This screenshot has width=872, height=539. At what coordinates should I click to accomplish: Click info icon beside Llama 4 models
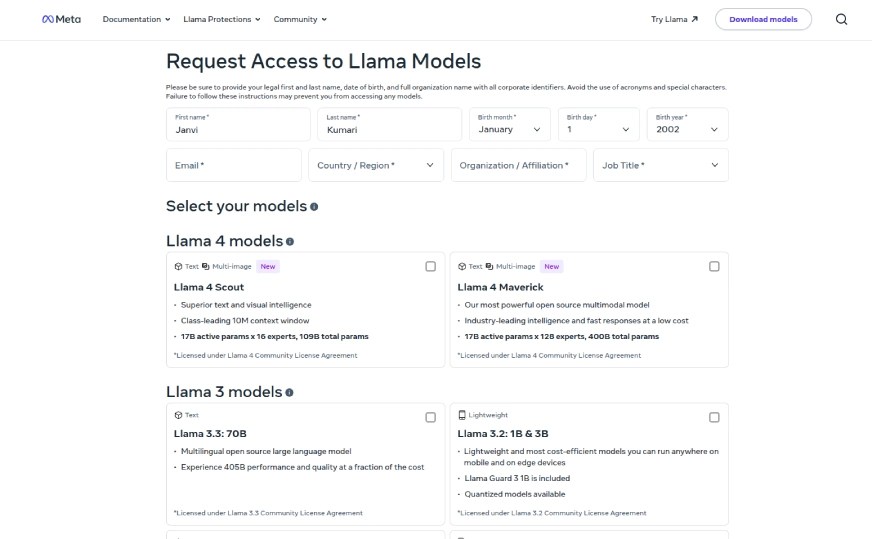(290, 241)
